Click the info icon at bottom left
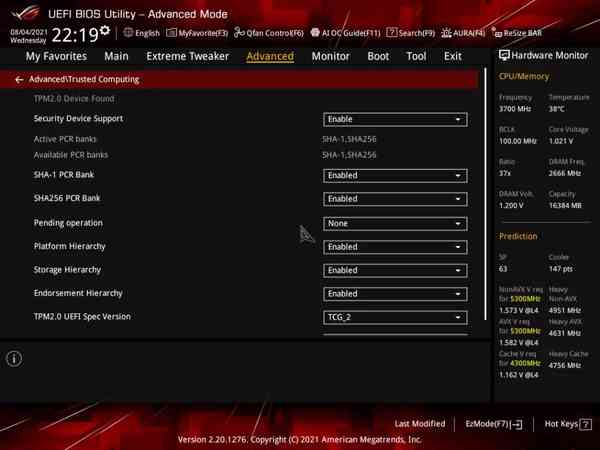600x450 pixels. pos(14,359)
